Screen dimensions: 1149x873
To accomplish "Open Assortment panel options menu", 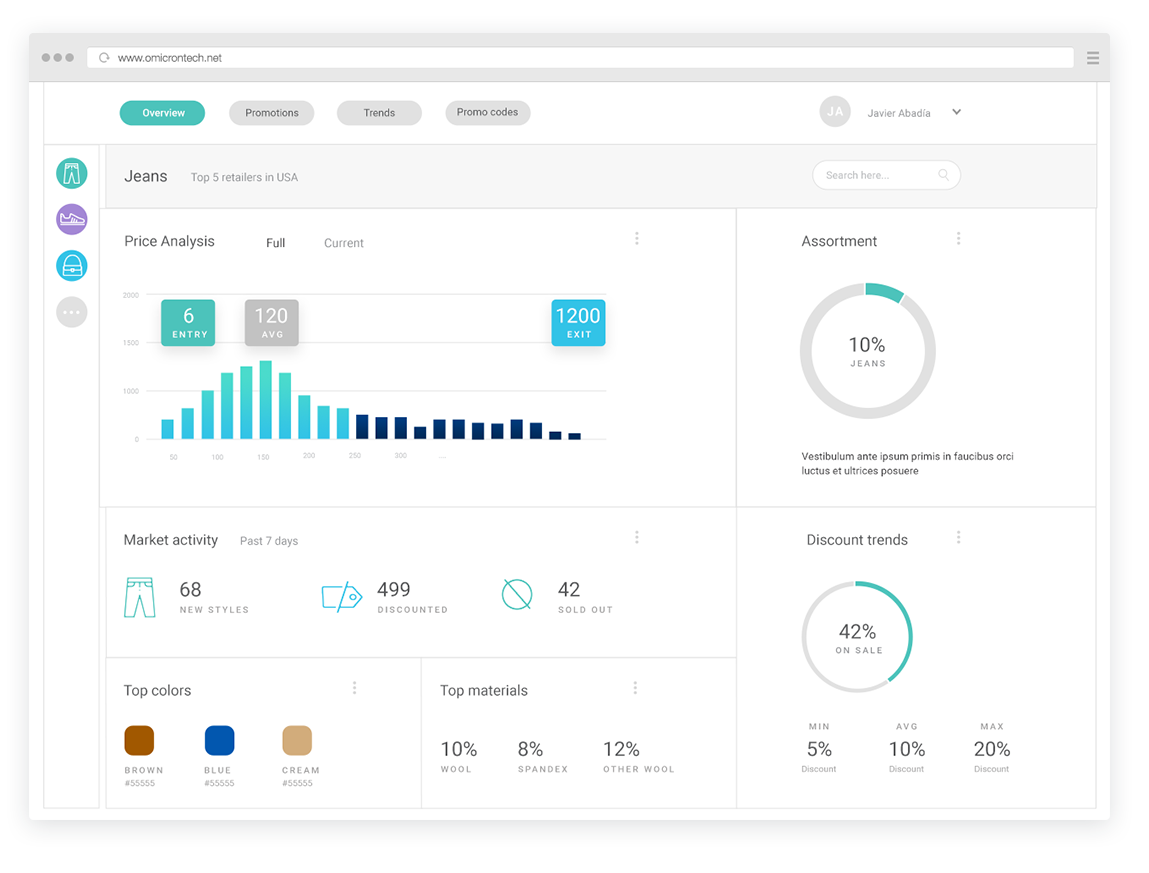I will [x=958, y=238].
